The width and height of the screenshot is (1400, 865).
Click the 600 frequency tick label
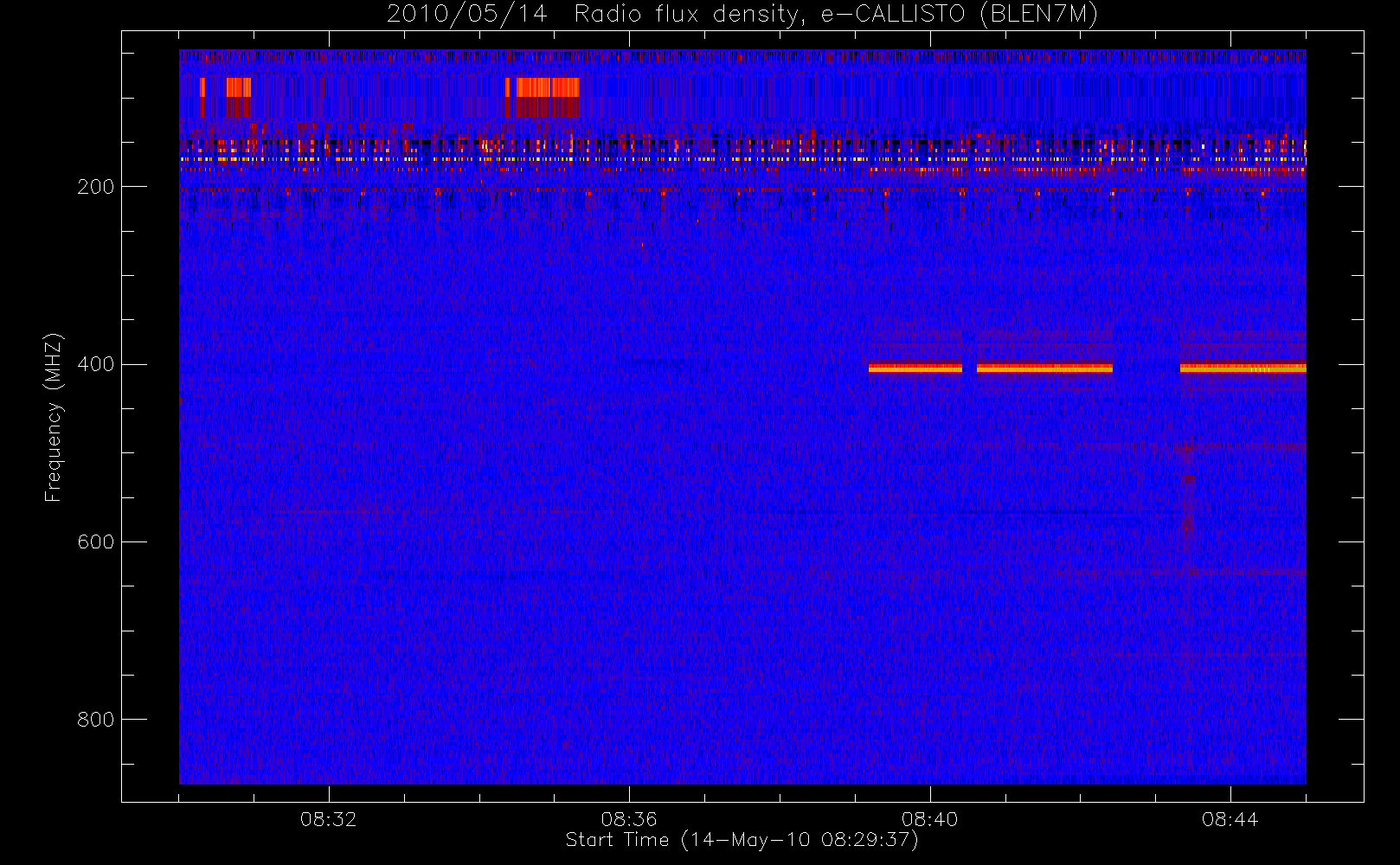tap(95, 541)
